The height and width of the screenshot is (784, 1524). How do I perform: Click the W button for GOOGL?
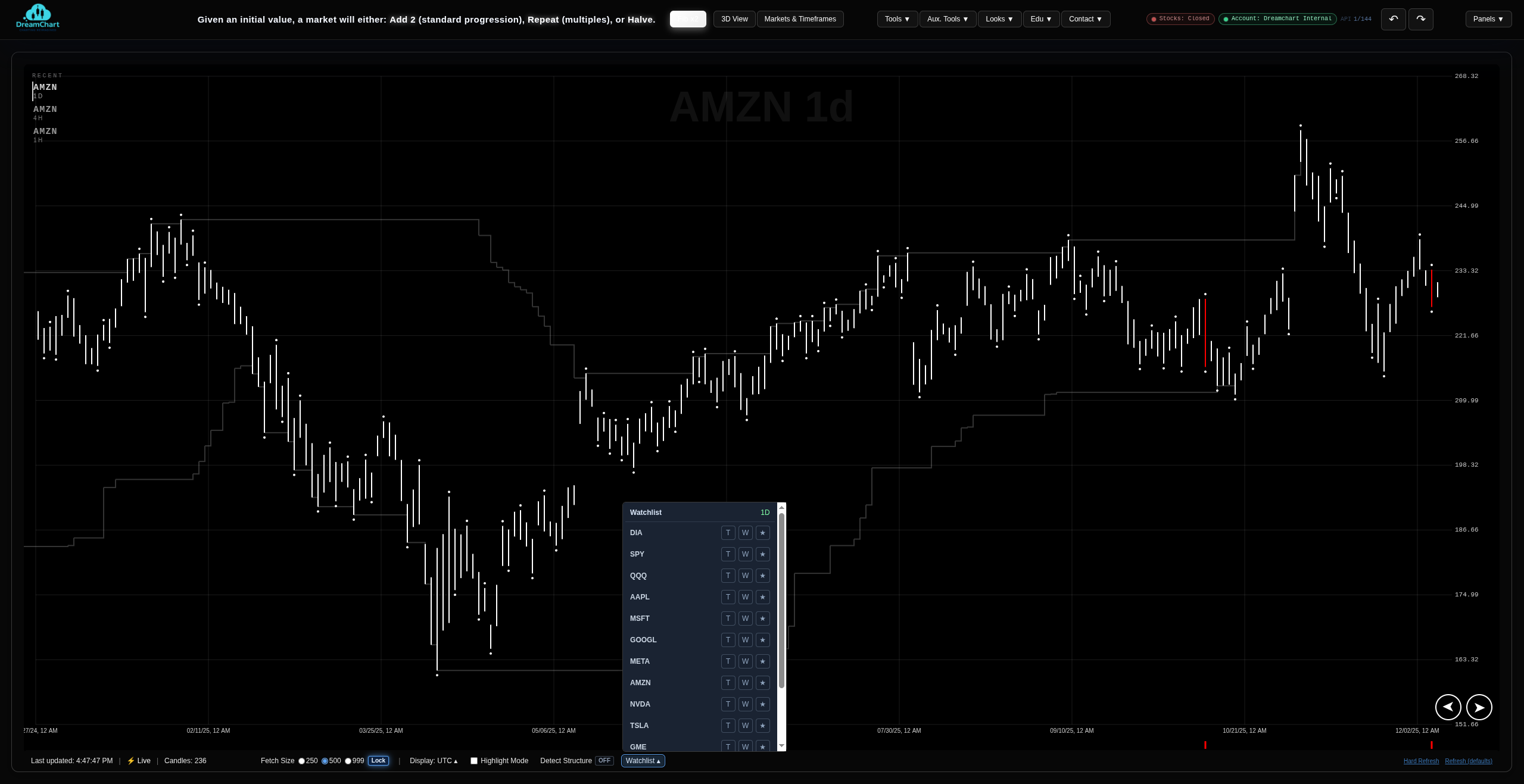tap(745, 640)
